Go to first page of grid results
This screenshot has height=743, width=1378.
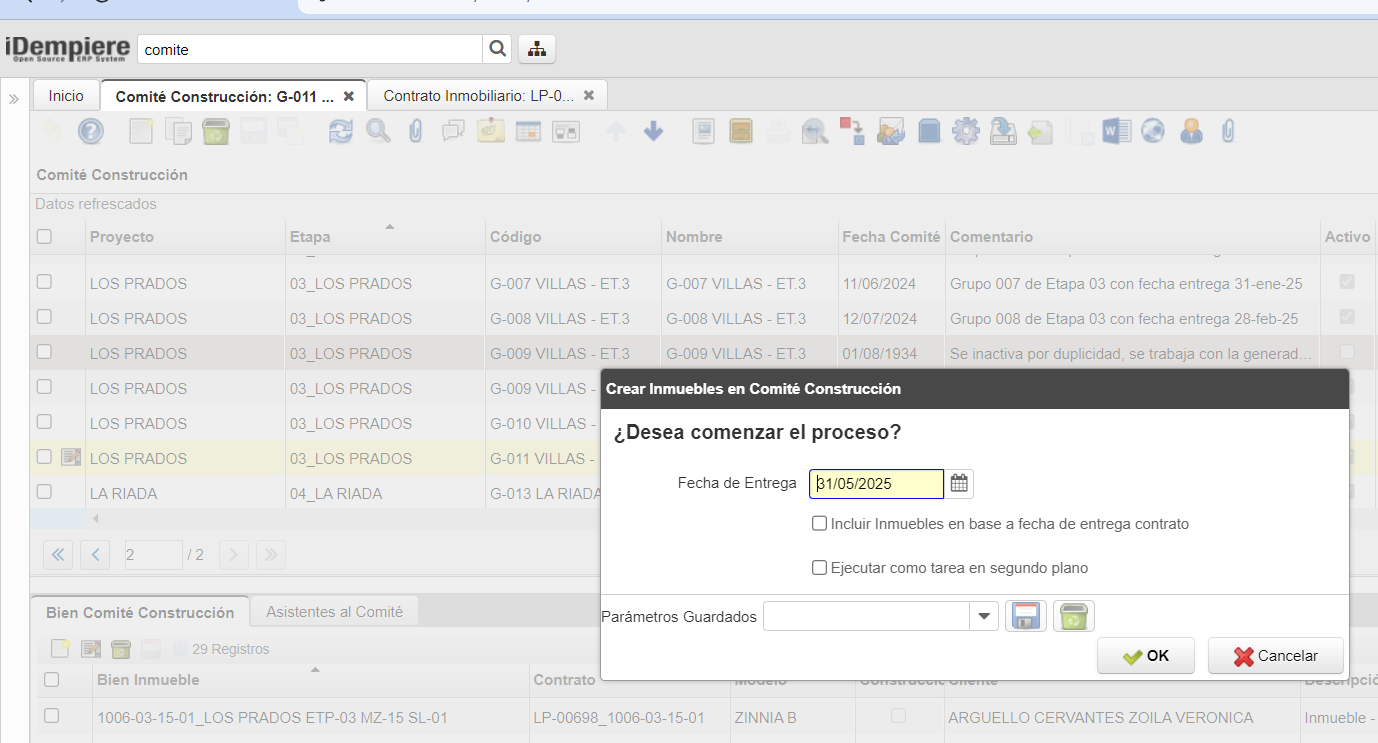(x=57, y=555)
